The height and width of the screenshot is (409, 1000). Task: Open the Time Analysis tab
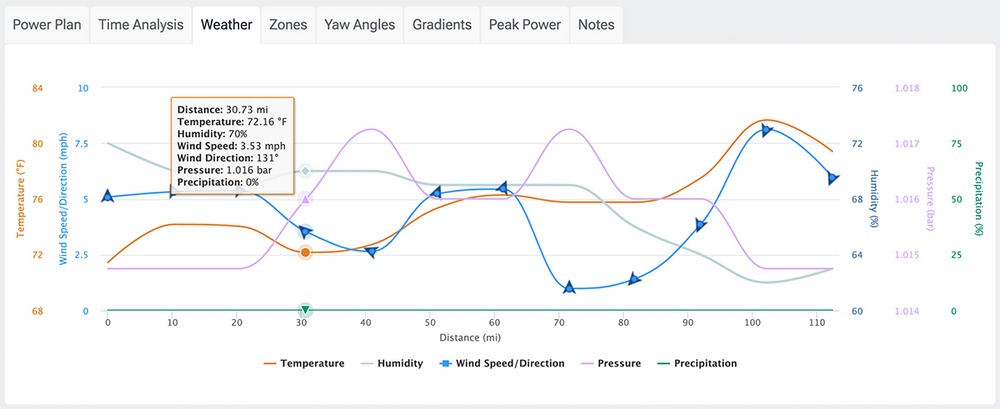[x=141, y=25]
